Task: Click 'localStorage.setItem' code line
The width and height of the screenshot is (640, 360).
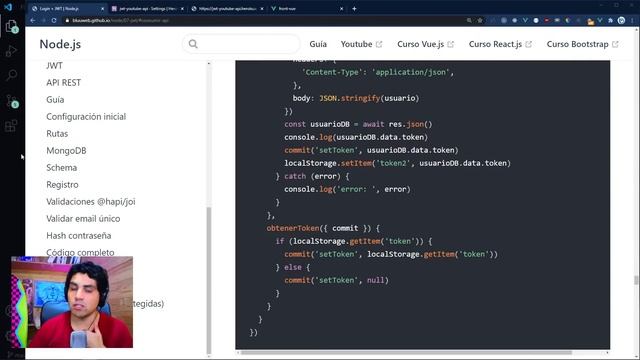Action: coord(397,163)
